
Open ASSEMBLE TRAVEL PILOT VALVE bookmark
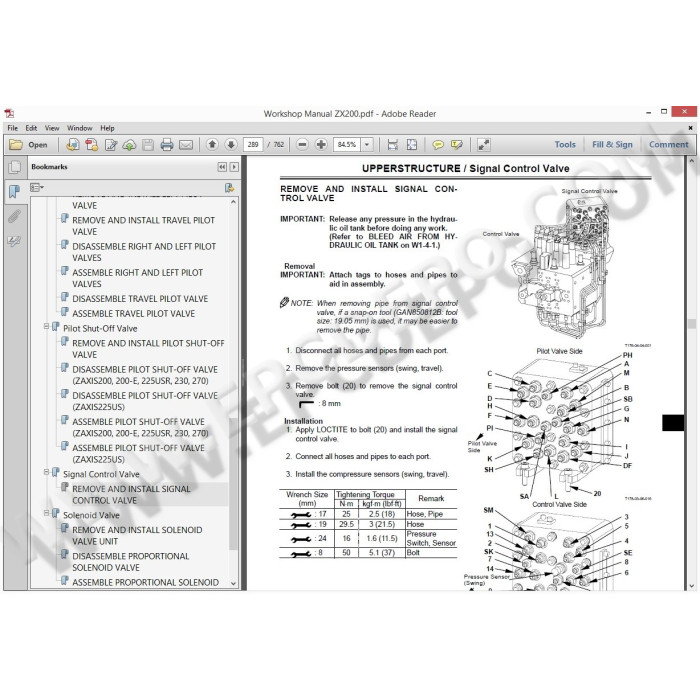tap(133, 314)
